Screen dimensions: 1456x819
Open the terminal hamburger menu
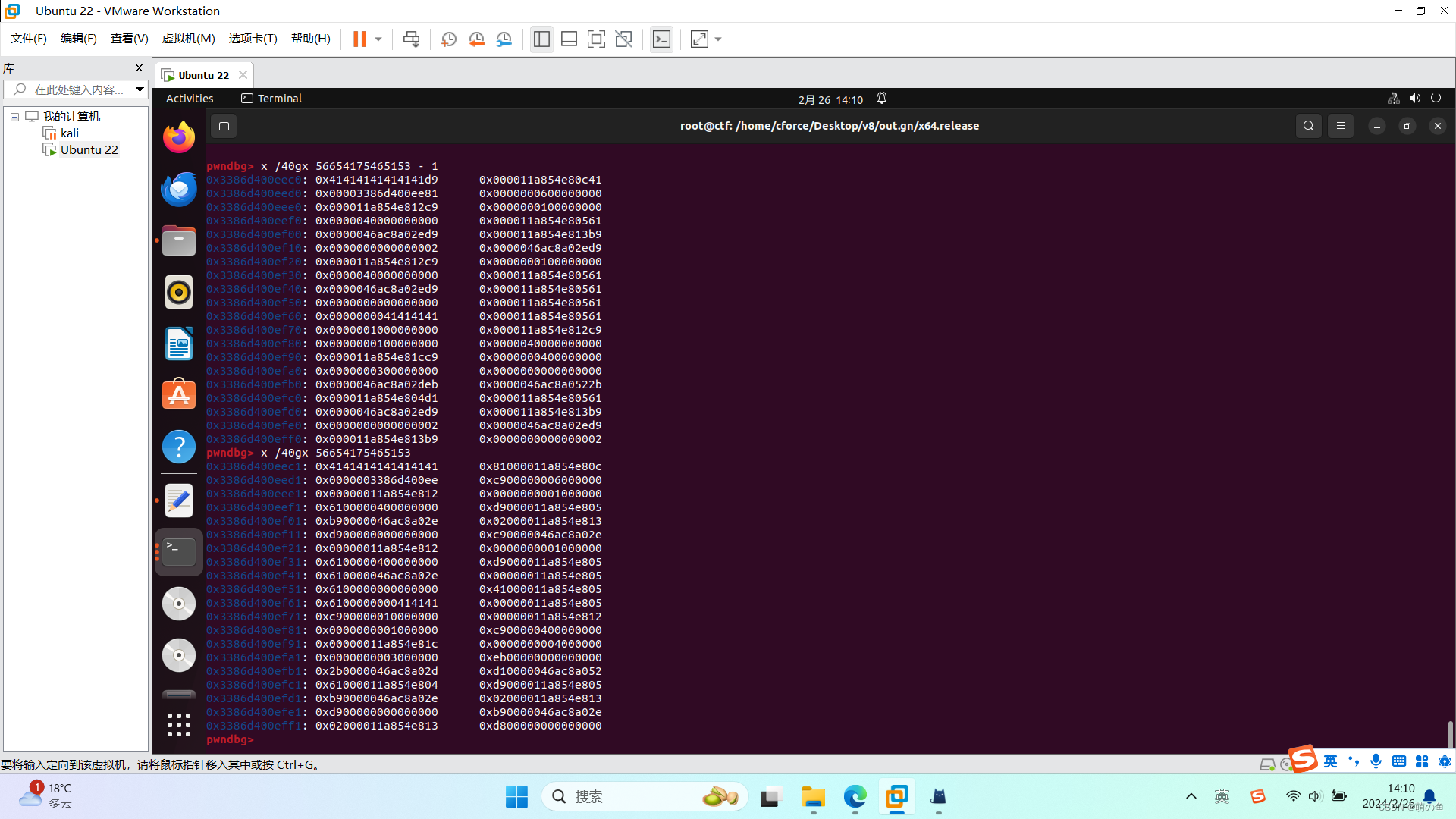coord(1341,127)
